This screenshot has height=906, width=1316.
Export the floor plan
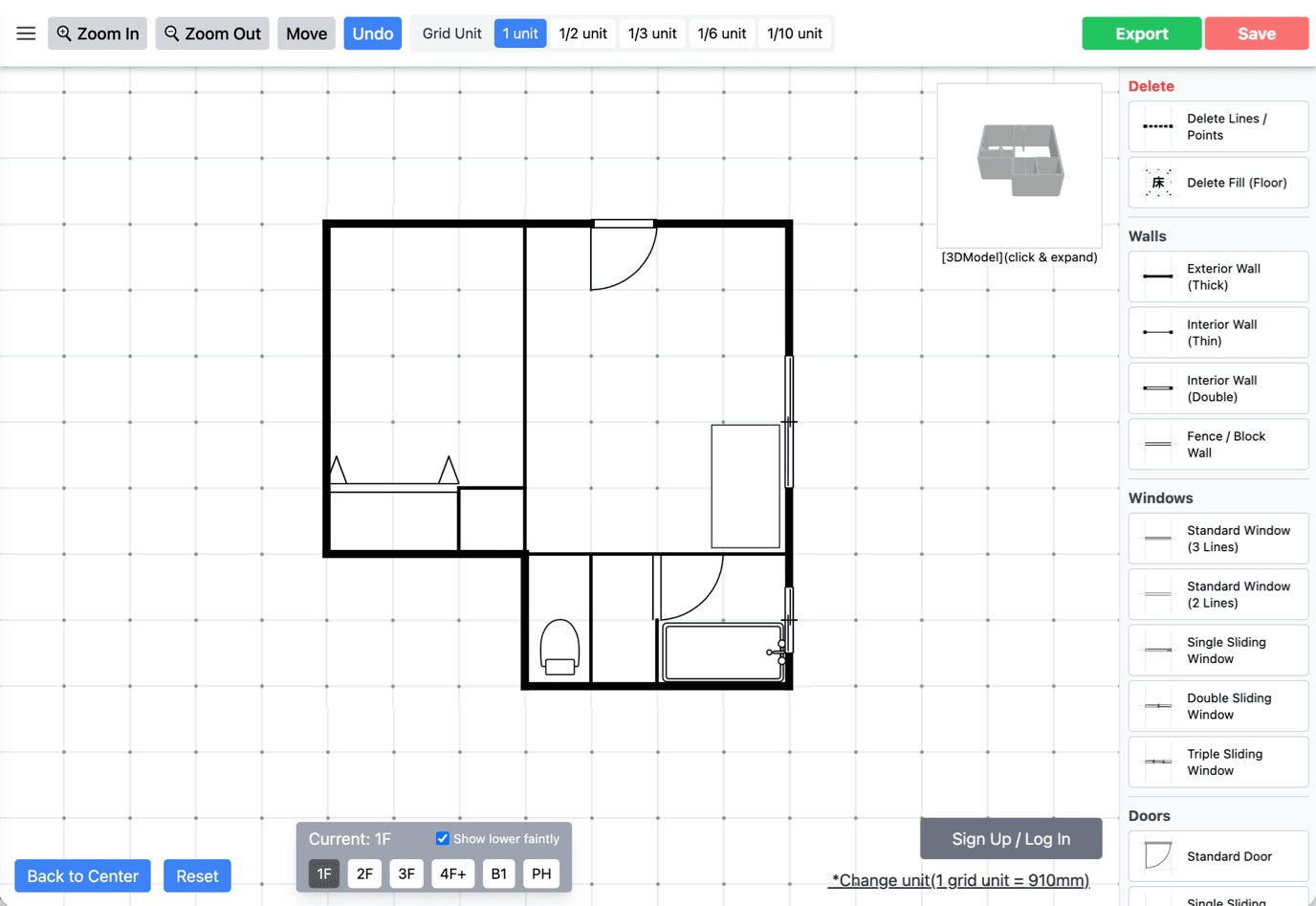coord(1141,33)
